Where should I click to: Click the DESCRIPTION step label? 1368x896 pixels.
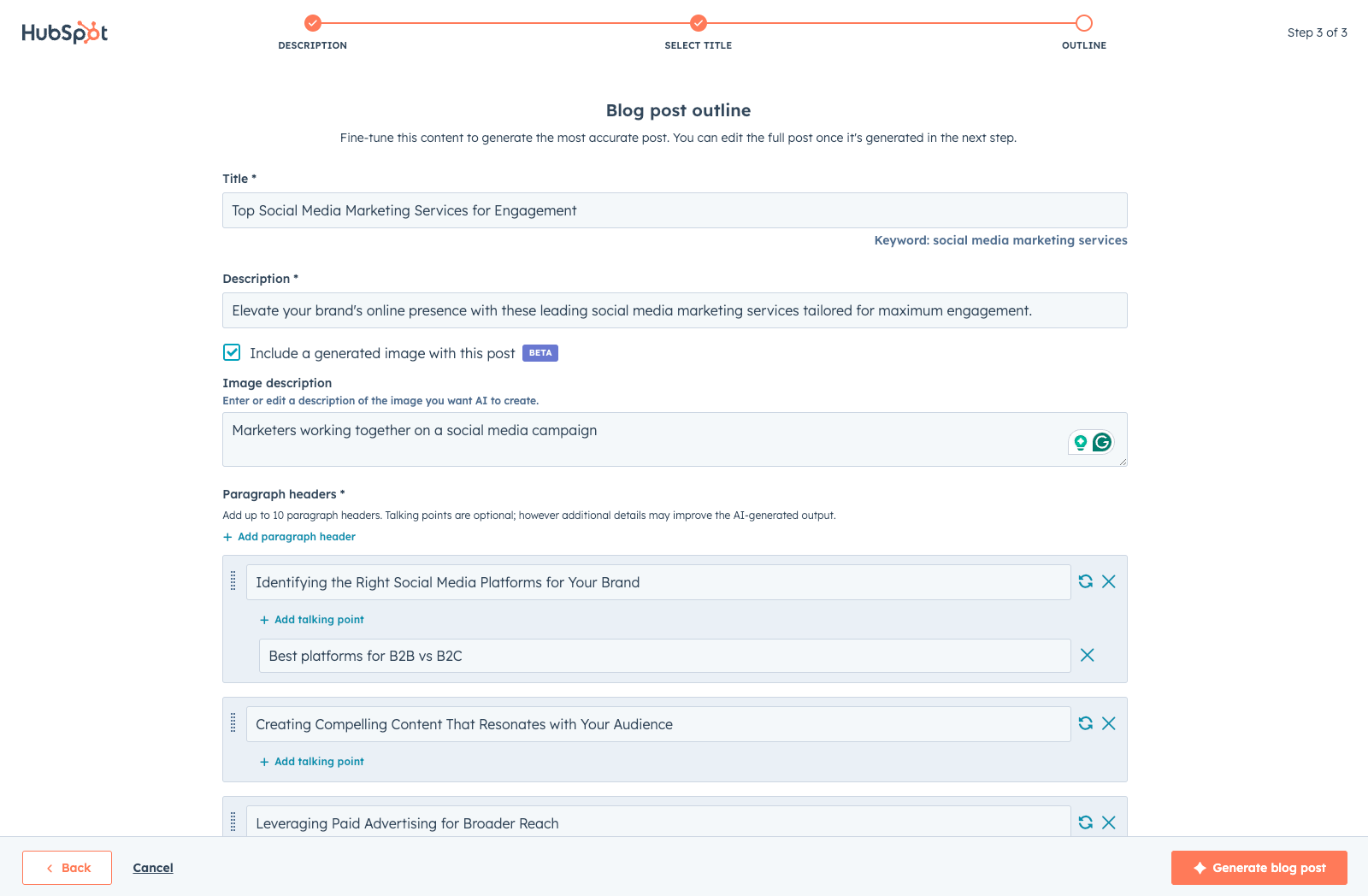click(313, 45)
